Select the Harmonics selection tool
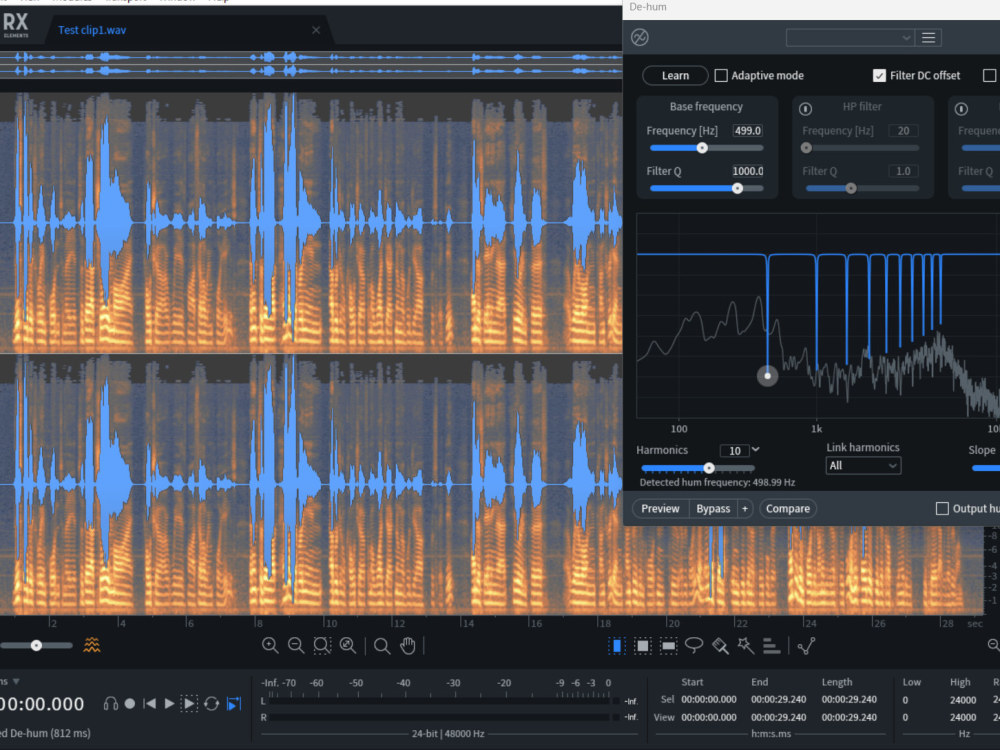The height and width of the screenshot is (750, 1000). [771, 646]
